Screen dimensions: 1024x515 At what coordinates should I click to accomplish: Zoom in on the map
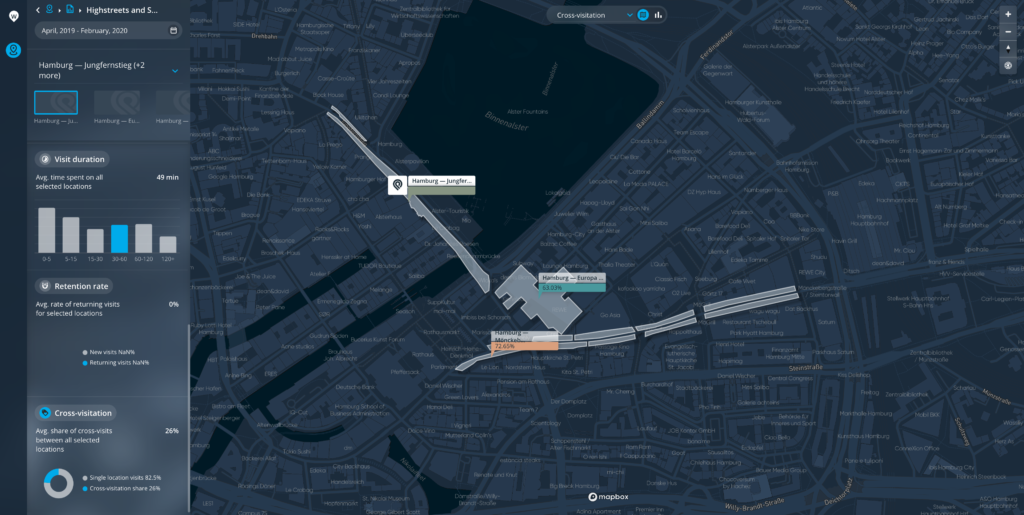[x=1008, y=14]
